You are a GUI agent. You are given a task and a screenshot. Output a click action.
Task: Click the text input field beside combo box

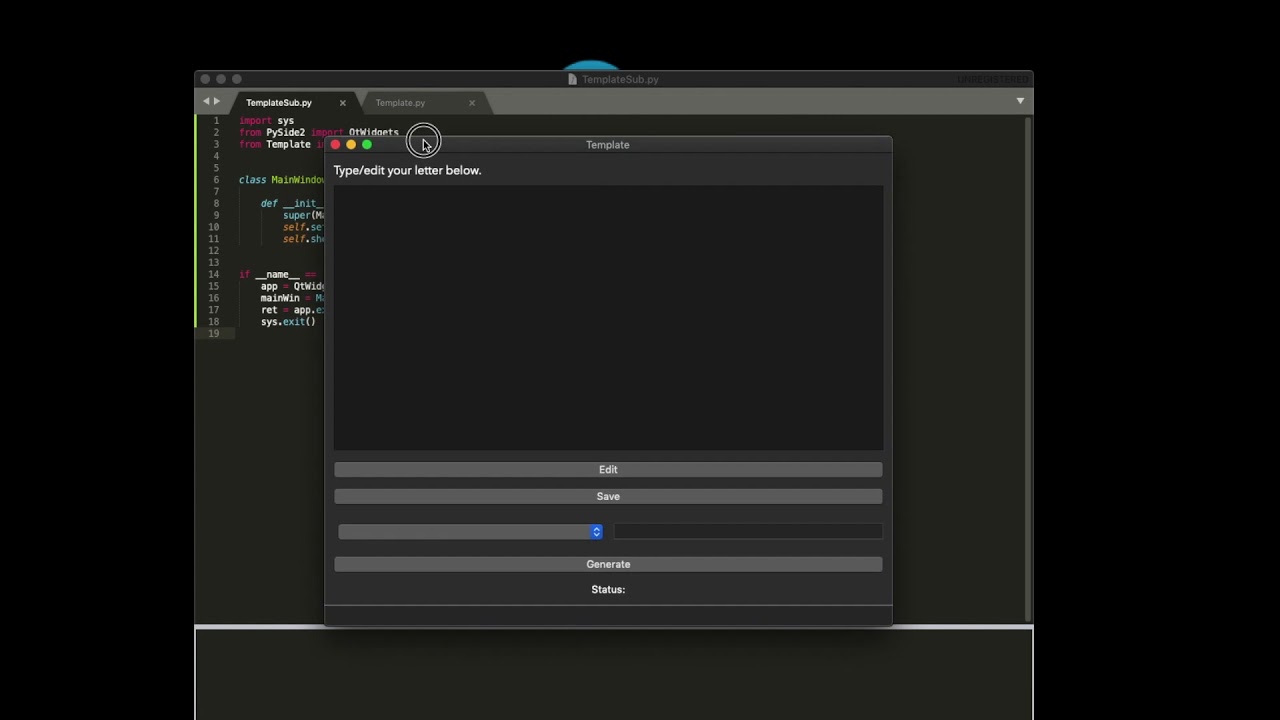[748, 532]
